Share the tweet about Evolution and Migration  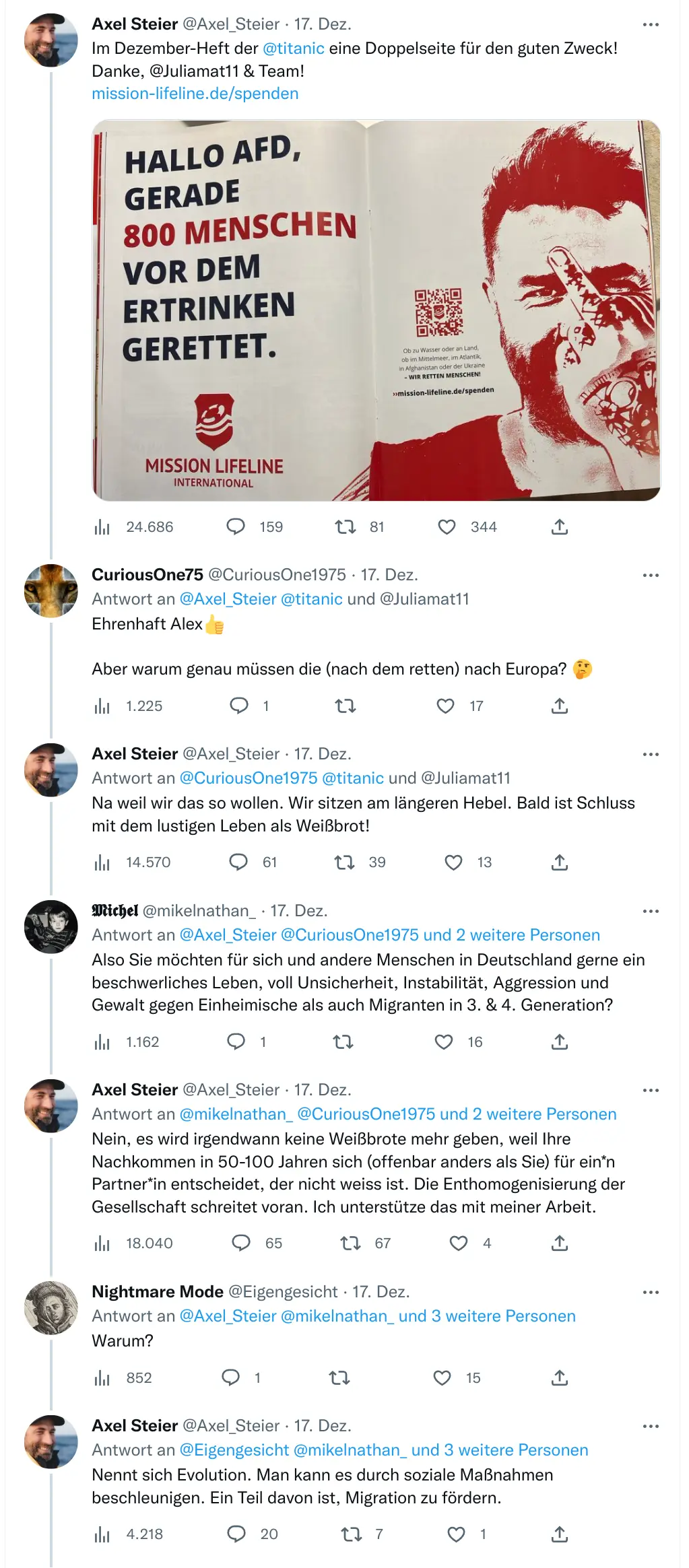[560, 1534]
